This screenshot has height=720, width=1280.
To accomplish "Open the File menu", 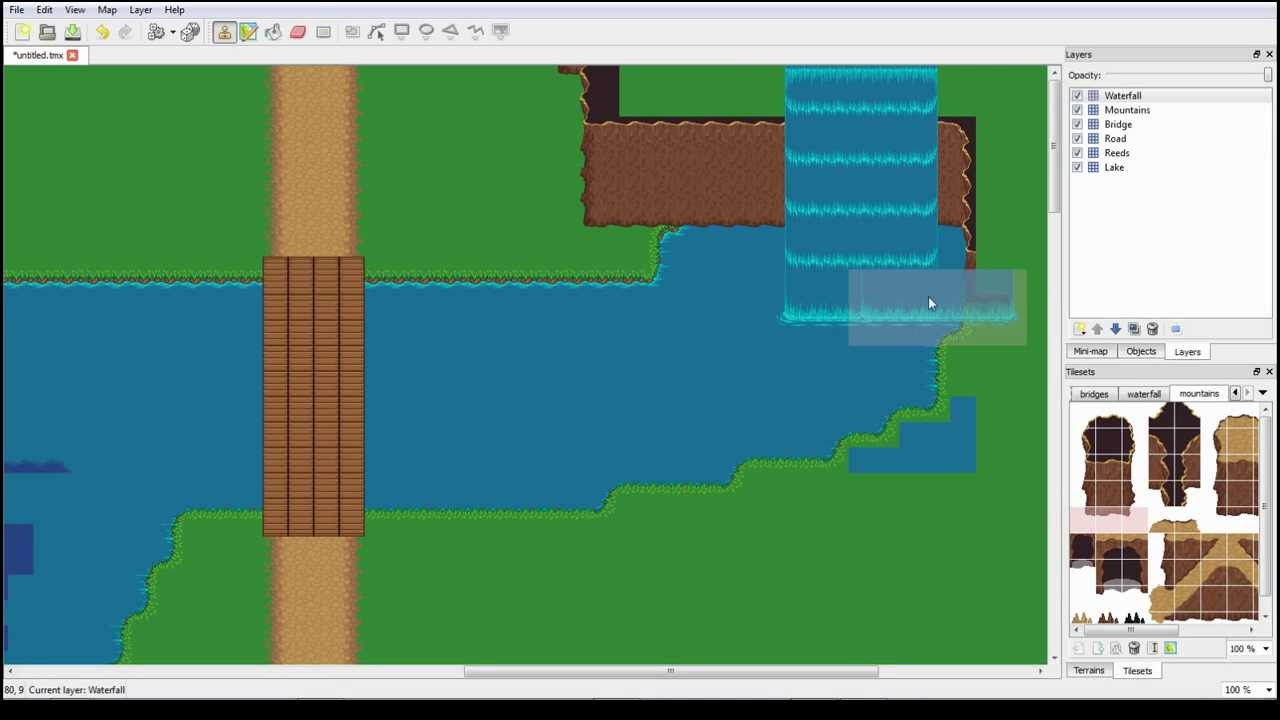I will [x=17, y=10].
